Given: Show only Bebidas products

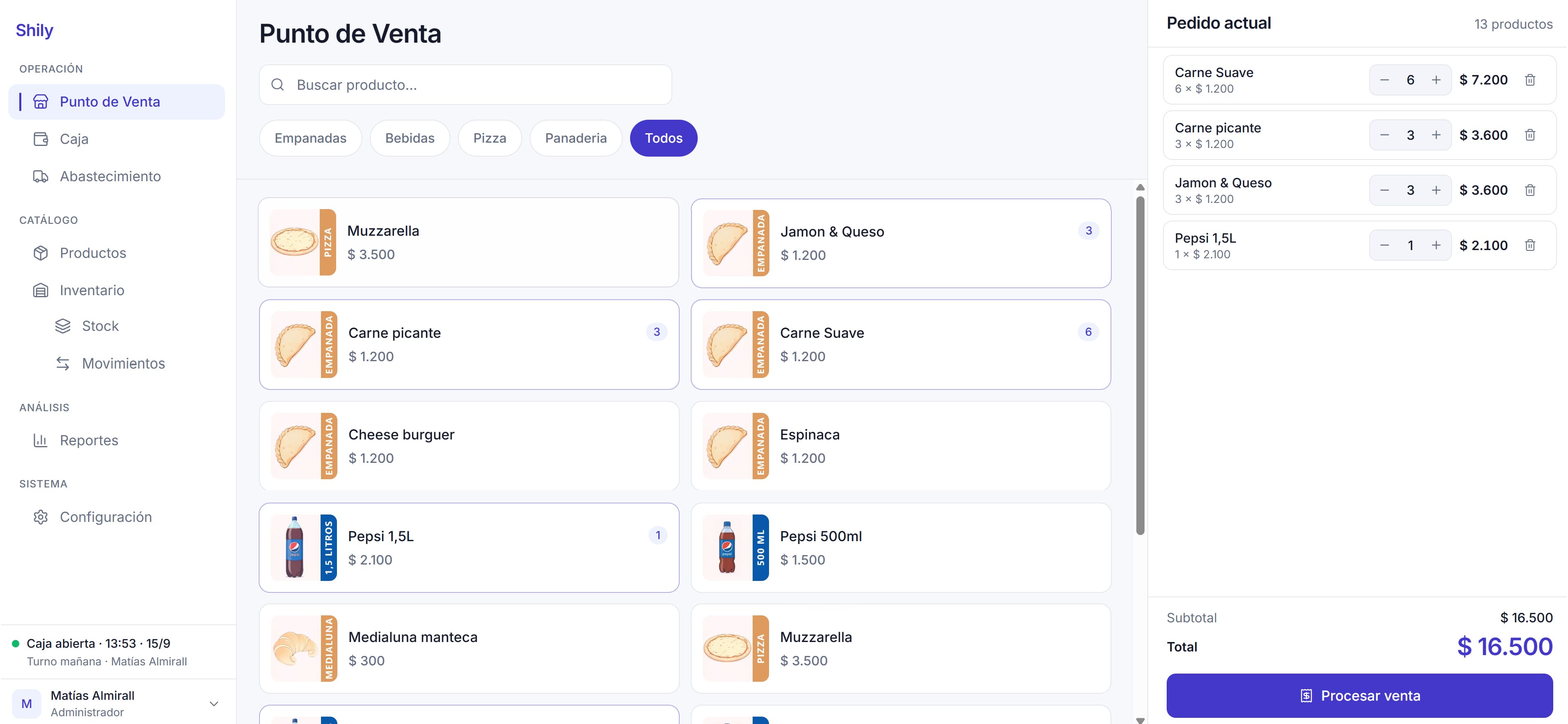Looking at the screenshot, I should 410,138.
